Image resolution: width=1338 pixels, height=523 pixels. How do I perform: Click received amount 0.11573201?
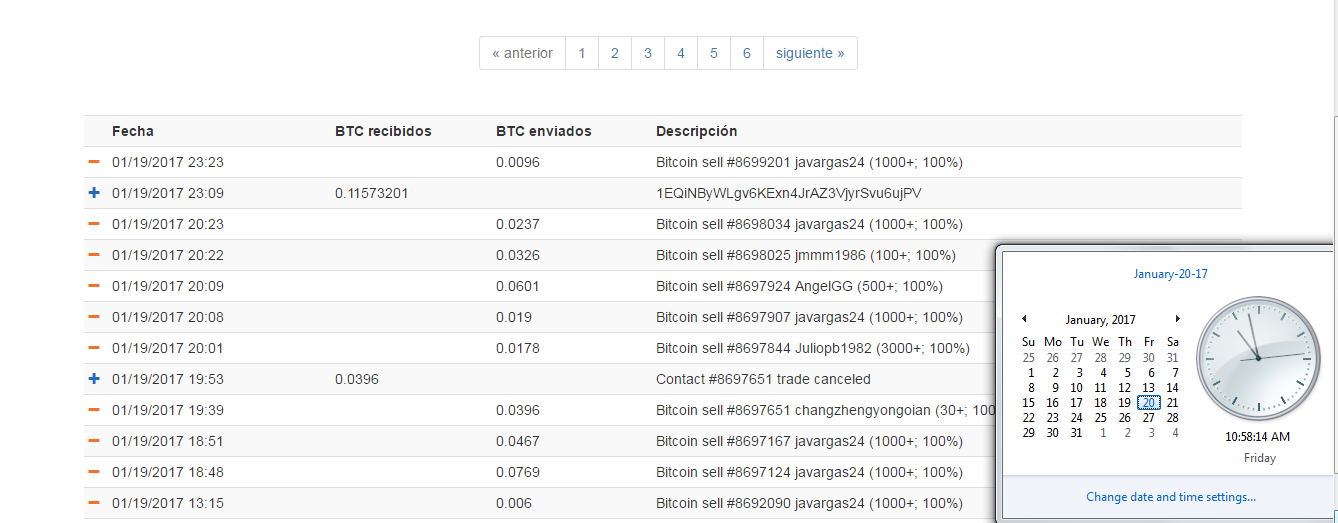[x=371, y=193]
